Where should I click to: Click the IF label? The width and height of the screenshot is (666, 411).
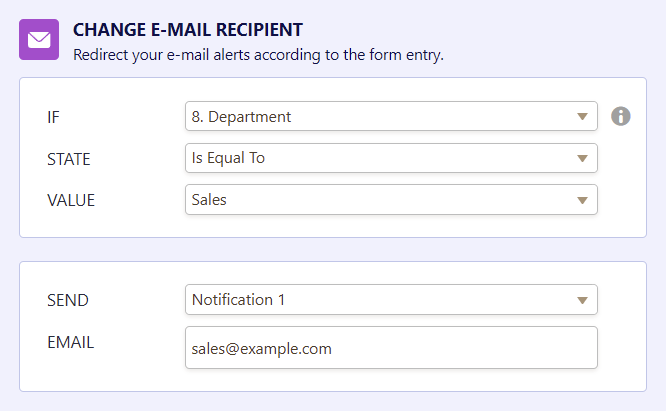coord(54,117)
